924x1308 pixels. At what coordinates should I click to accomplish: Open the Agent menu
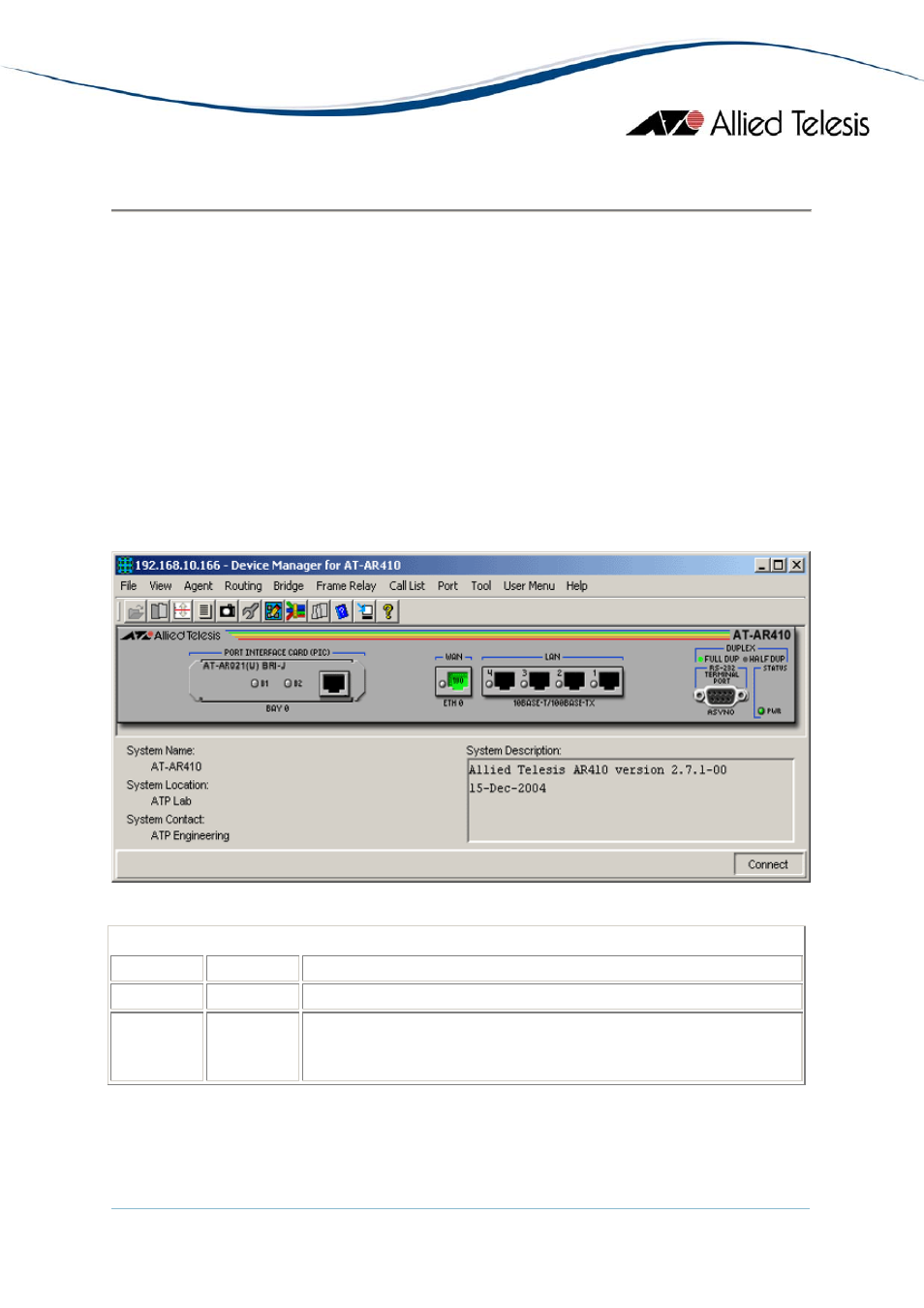coord(199,586)
